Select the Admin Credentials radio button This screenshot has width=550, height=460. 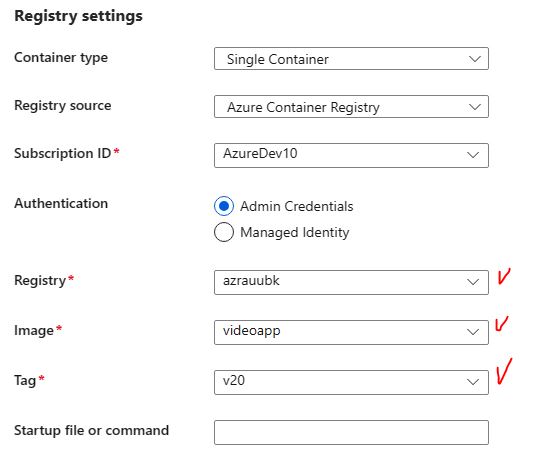point(224,206)
